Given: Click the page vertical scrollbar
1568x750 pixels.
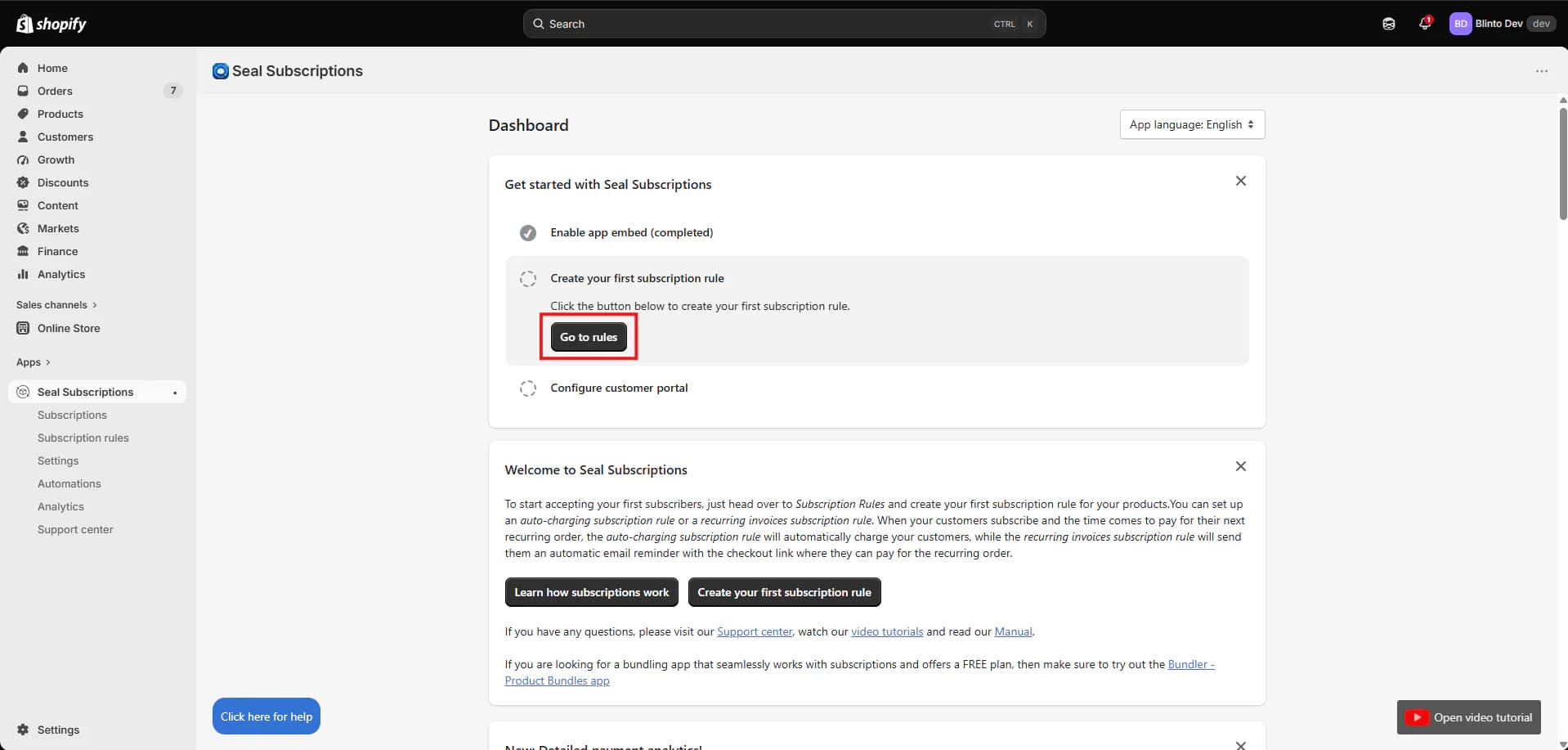Looking at the screenshot, I should coord(1563,164).
